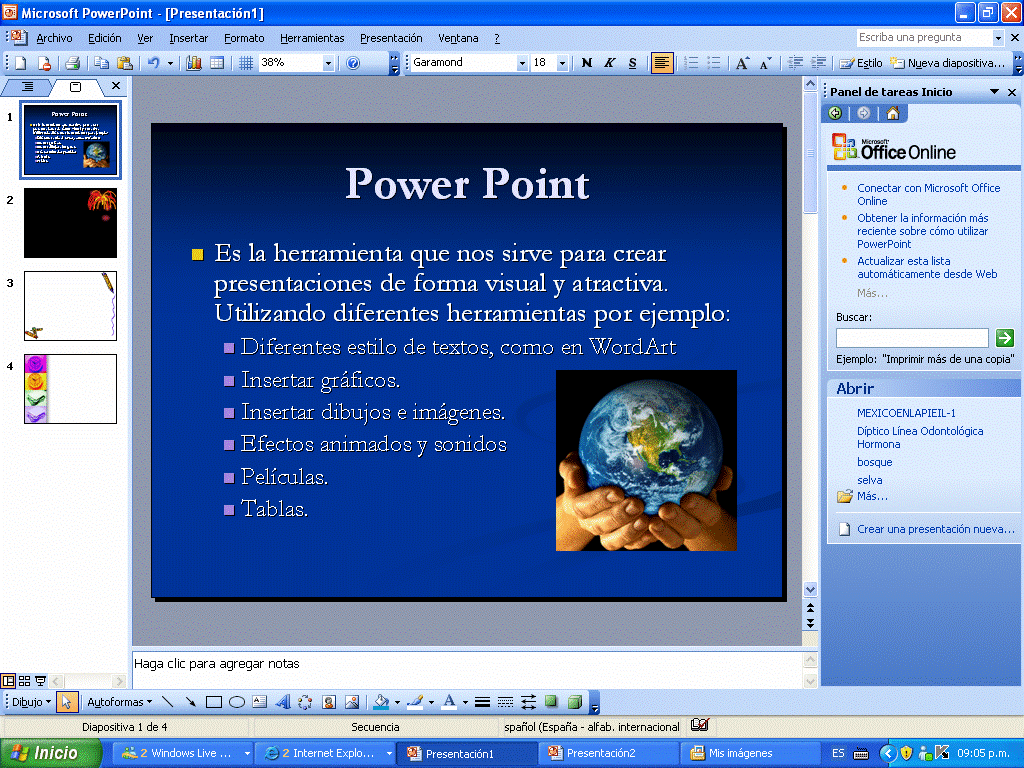The height and width of the screenshot is (768, 1024).
Task: Click Conectar con Microsoft Office Online link
Action: click(928, 195)
